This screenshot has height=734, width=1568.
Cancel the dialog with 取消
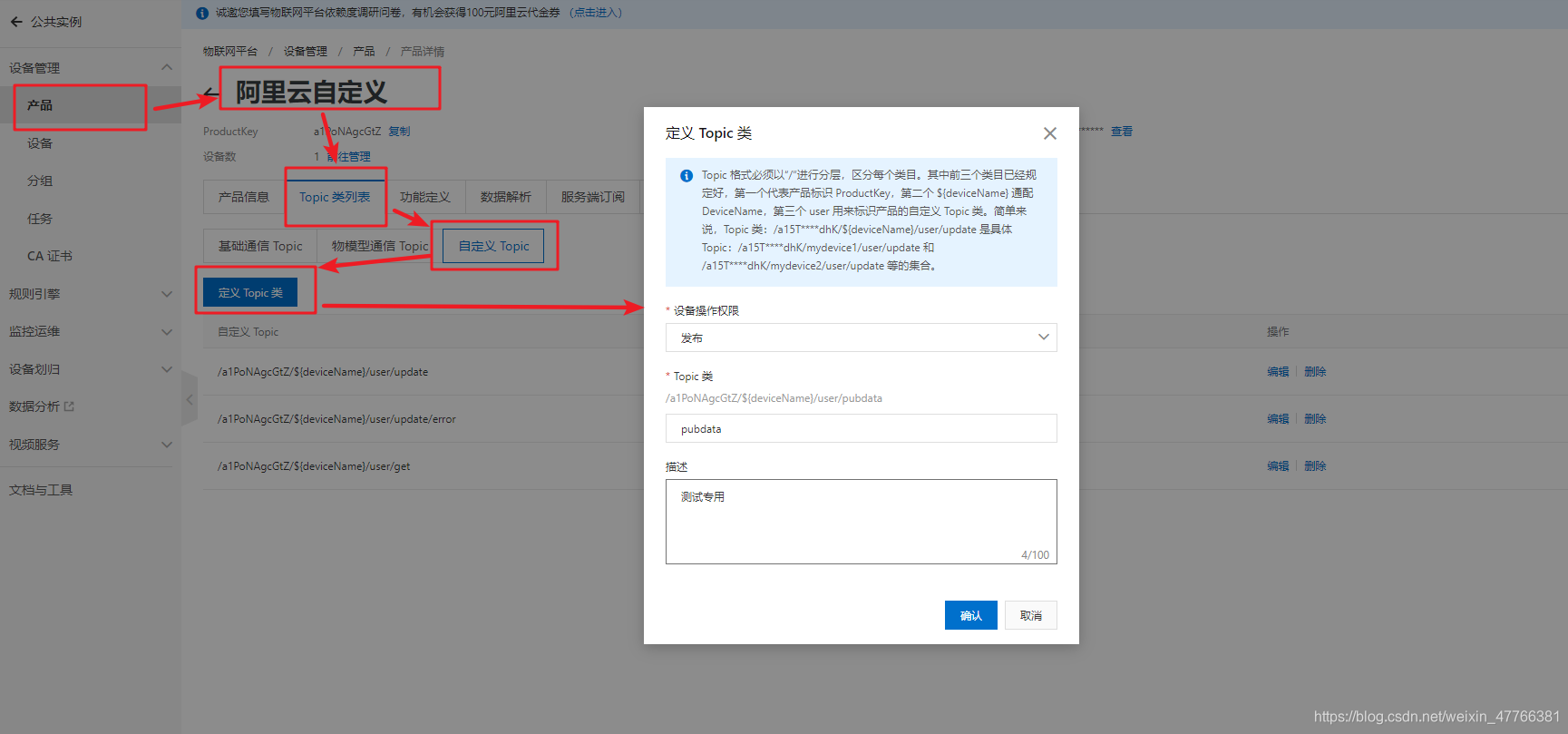pyautogui.click(x=1031, y=615)
